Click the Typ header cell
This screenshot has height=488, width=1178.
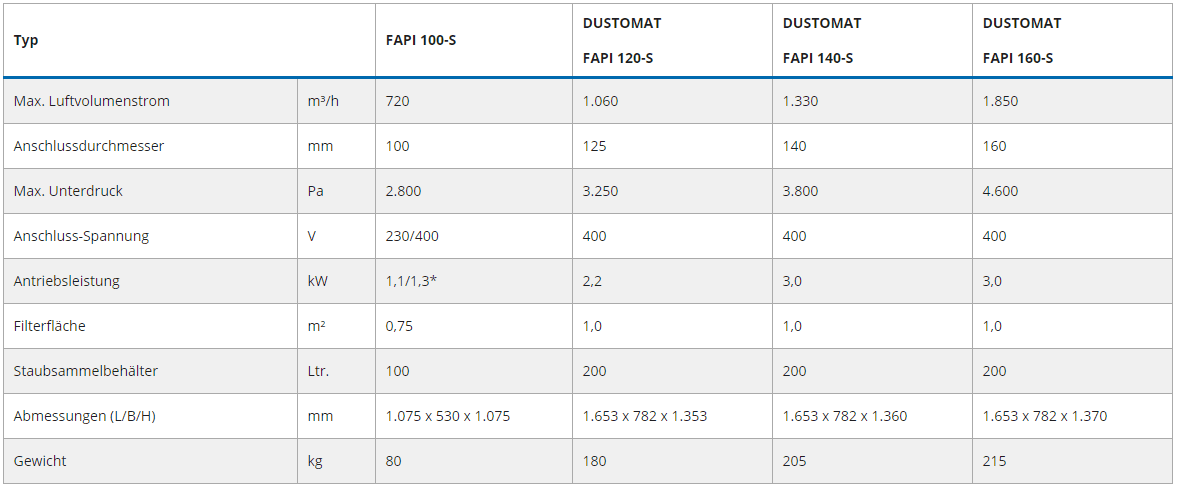pos(26,40)
